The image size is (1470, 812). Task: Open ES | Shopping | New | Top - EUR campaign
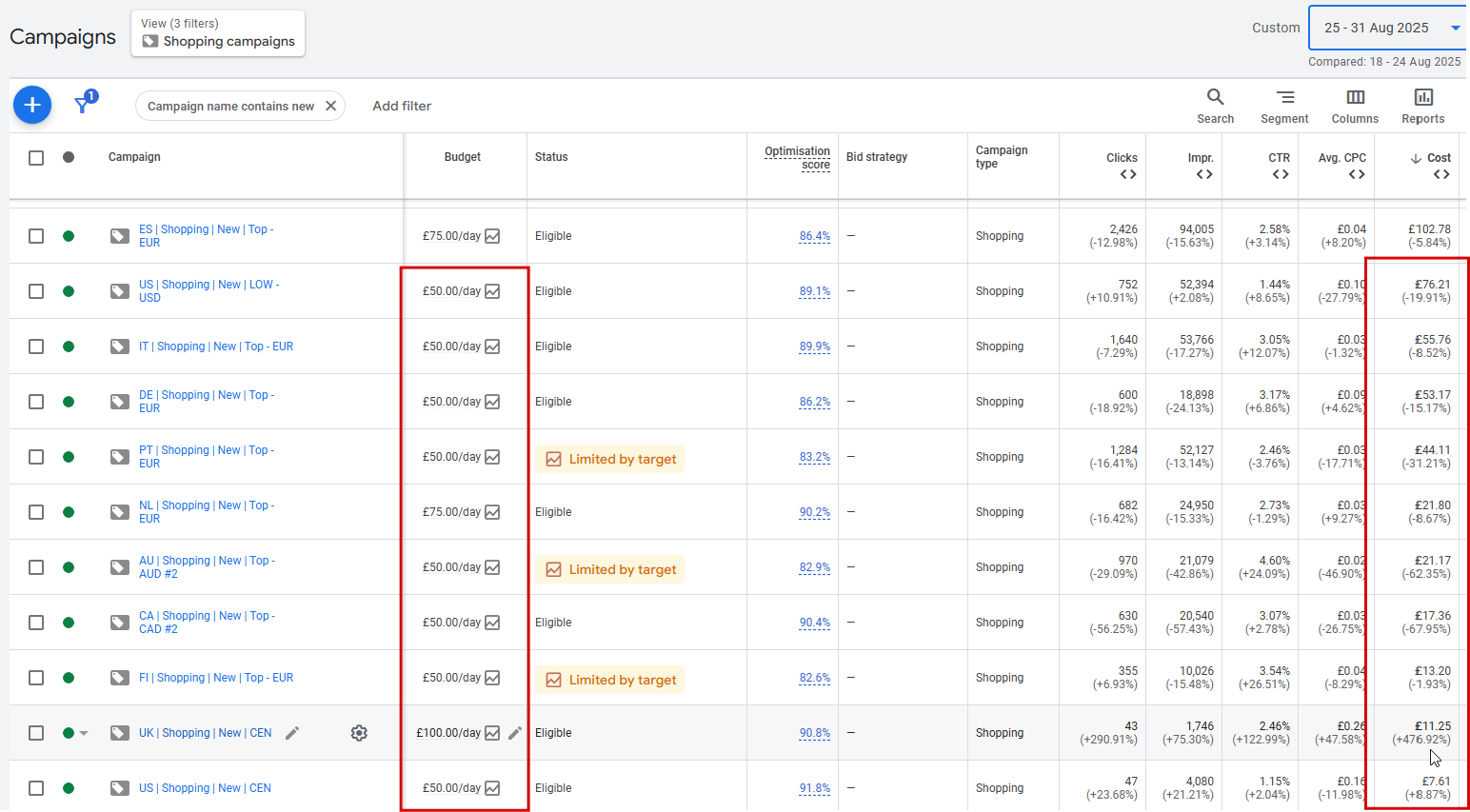click(206, 236)
